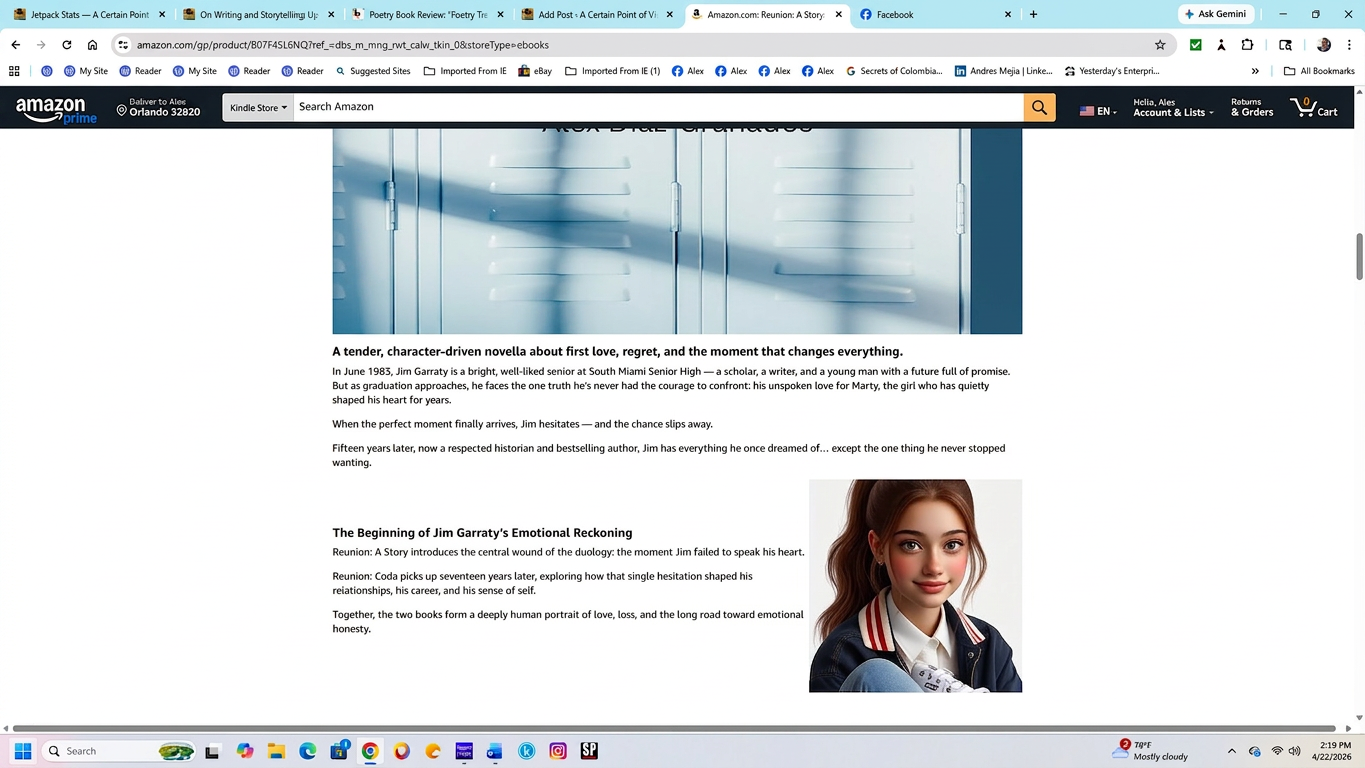The height and width of the screenshot is (768, 1365).
Task: Open the EN language selector dropdown
Action: tap(1097, 111)
